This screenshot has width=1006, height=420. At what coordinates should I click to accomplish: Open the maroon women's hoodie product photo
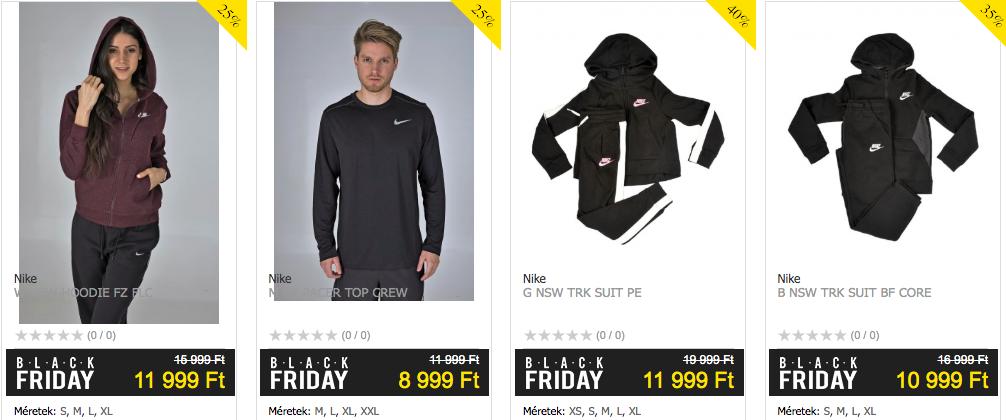119,163
